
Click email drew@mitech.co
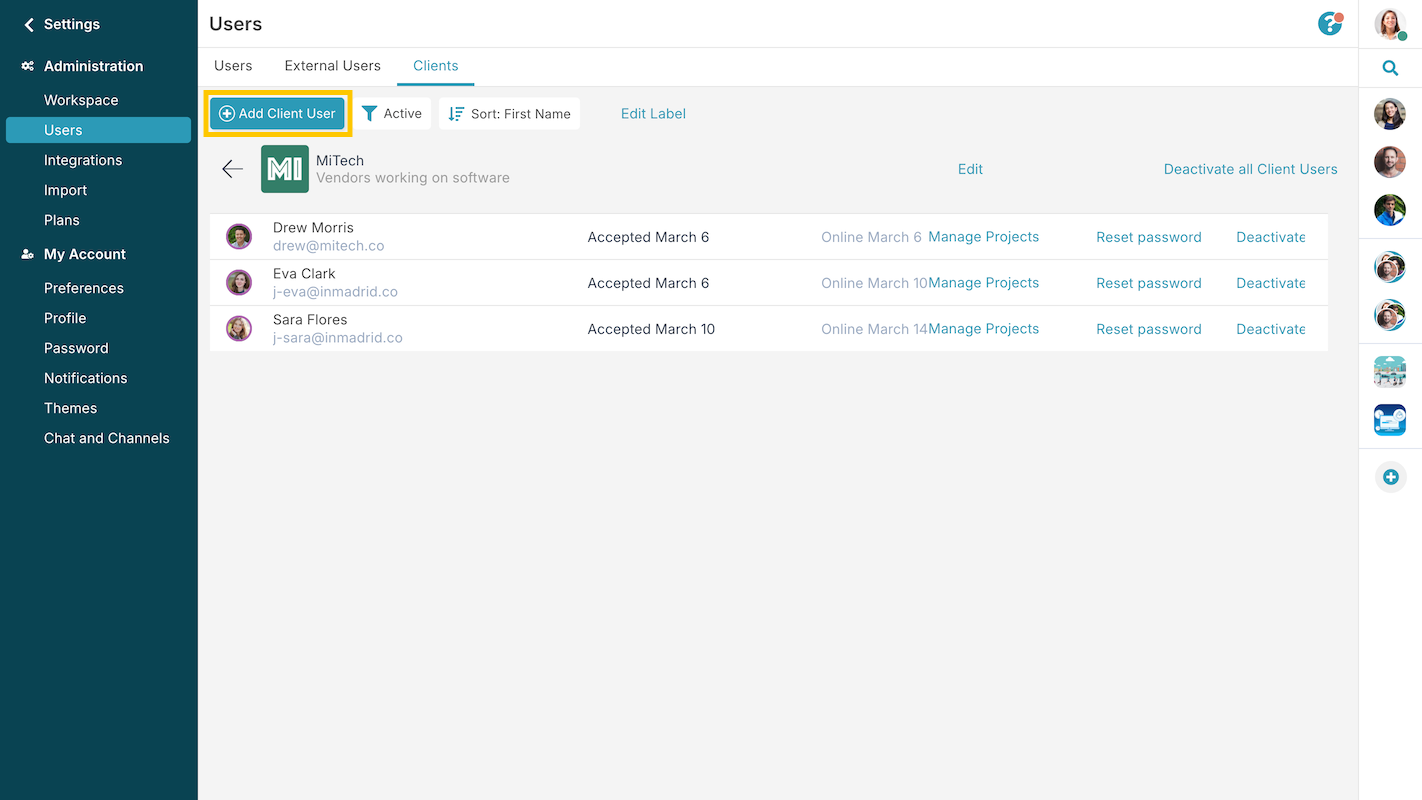pyautogui.click(x=328, y=246)
